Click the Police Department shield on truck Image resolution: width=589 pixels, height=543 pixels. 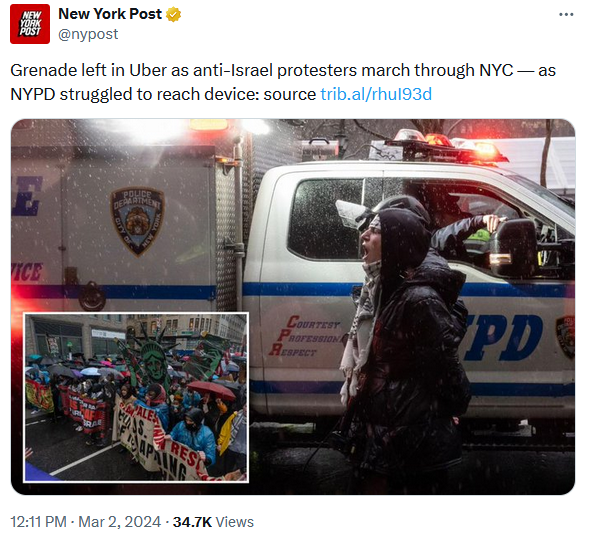pyautogui.click(x=137, y=221)
